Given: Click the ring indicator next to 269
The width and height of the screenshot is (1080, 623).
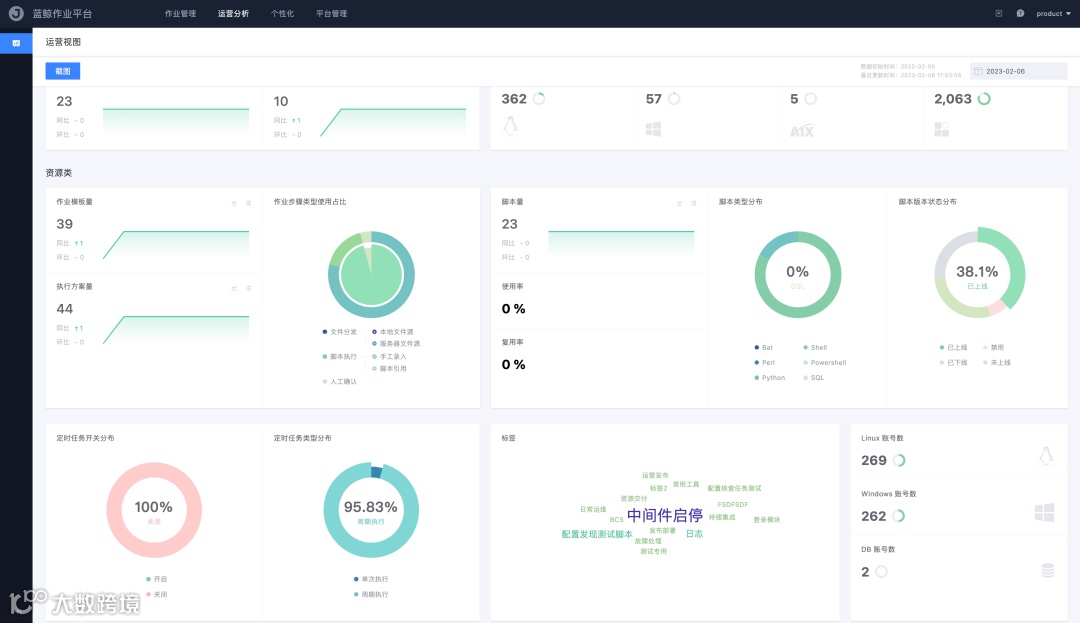Looking at the screenshot, I should (899, 460).
